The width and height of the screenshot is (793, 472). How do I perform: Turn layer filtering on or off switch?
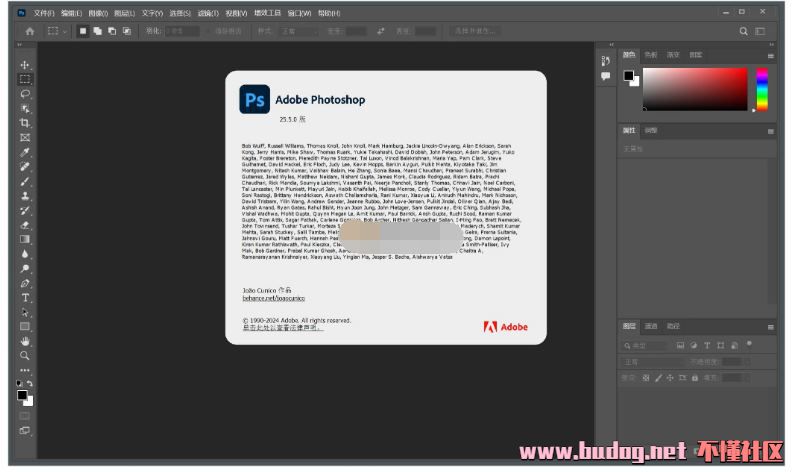tap(749, 344)
